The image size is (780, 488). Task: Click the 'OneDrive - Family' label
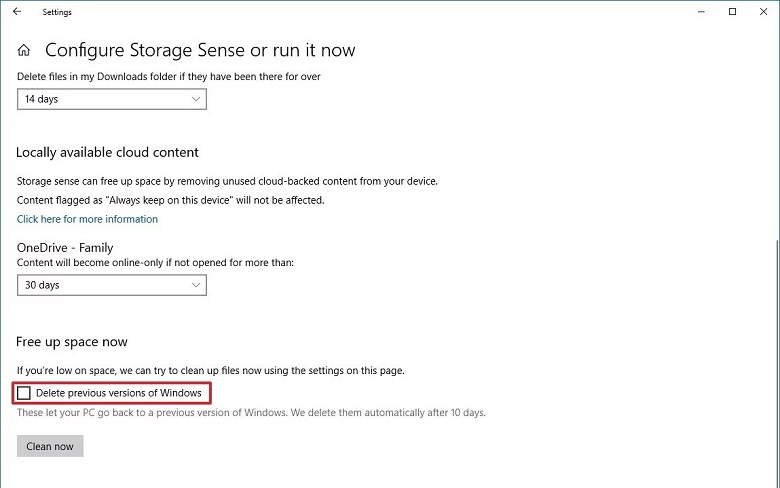click(65, 247)
